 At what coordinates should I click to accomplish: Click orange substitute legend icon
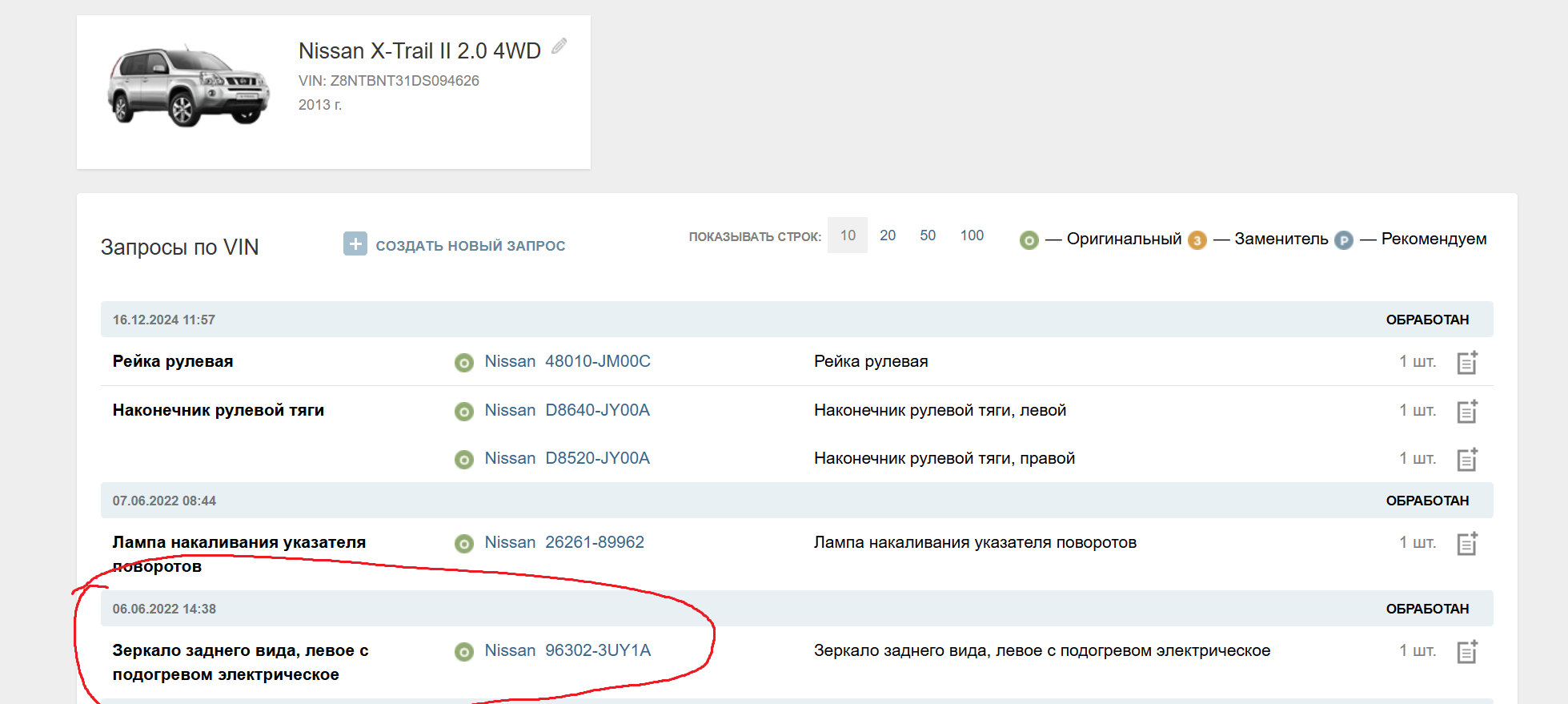[x=1197, y=240]
